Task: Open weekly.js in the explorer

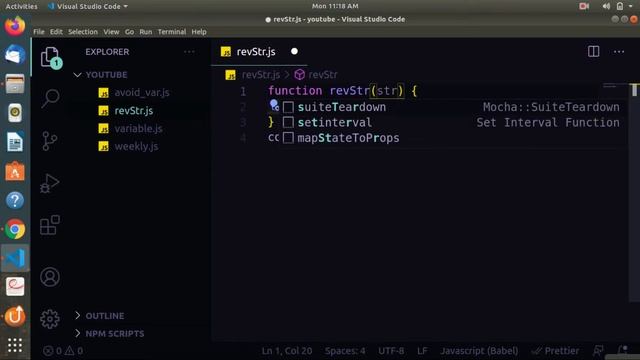Action: [x=136, y=147]
